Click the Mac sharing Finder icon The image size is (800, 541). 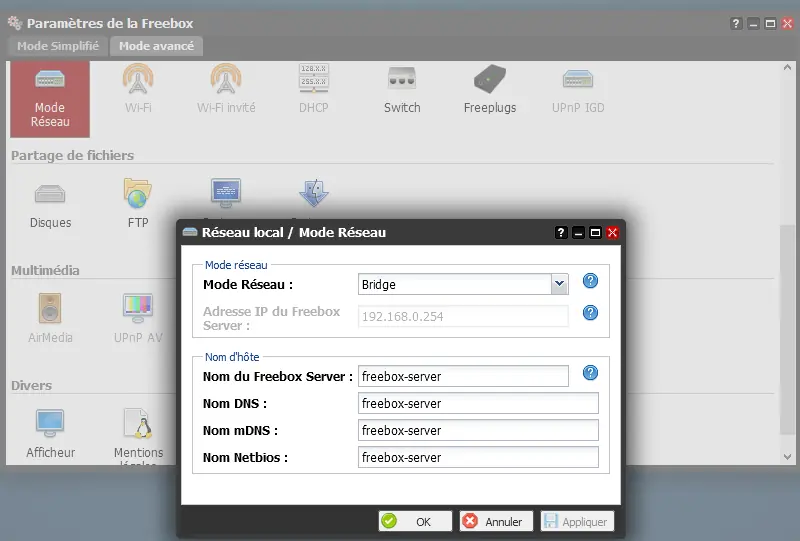point(314,193)
